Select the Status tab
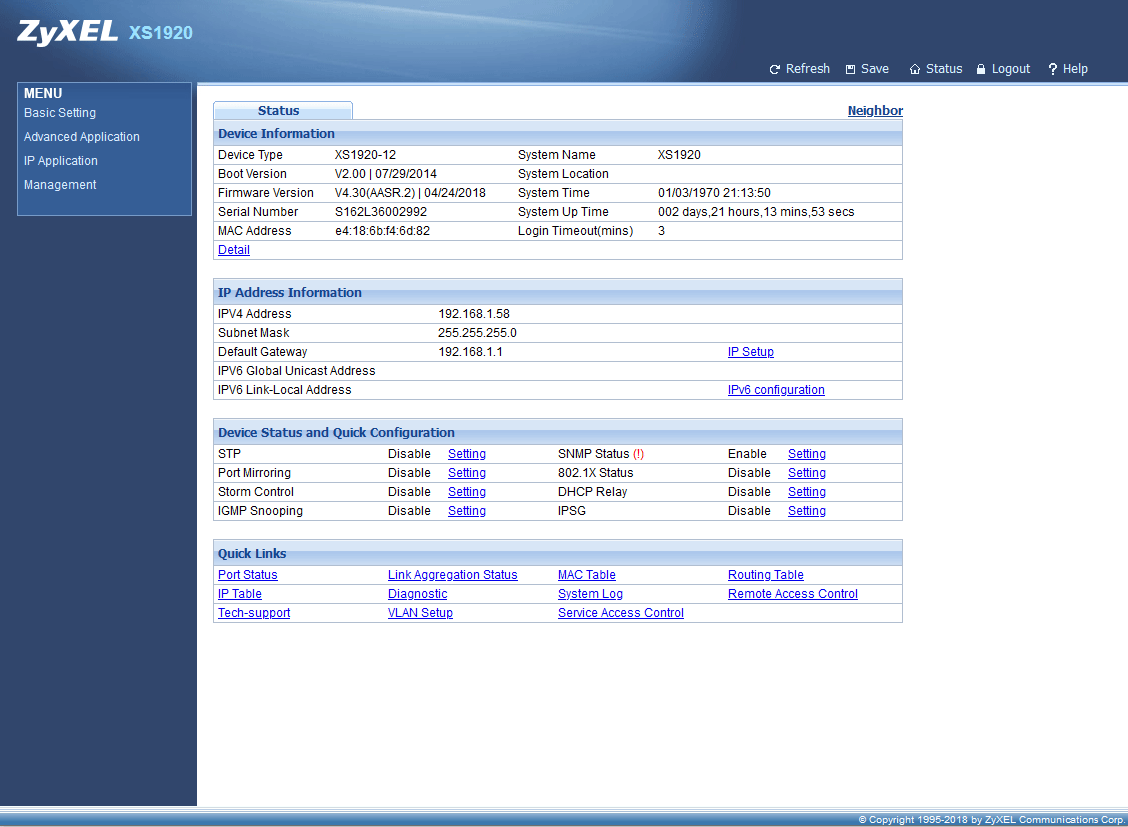The width and height of the screenshot is (1128, 827). 283,110
